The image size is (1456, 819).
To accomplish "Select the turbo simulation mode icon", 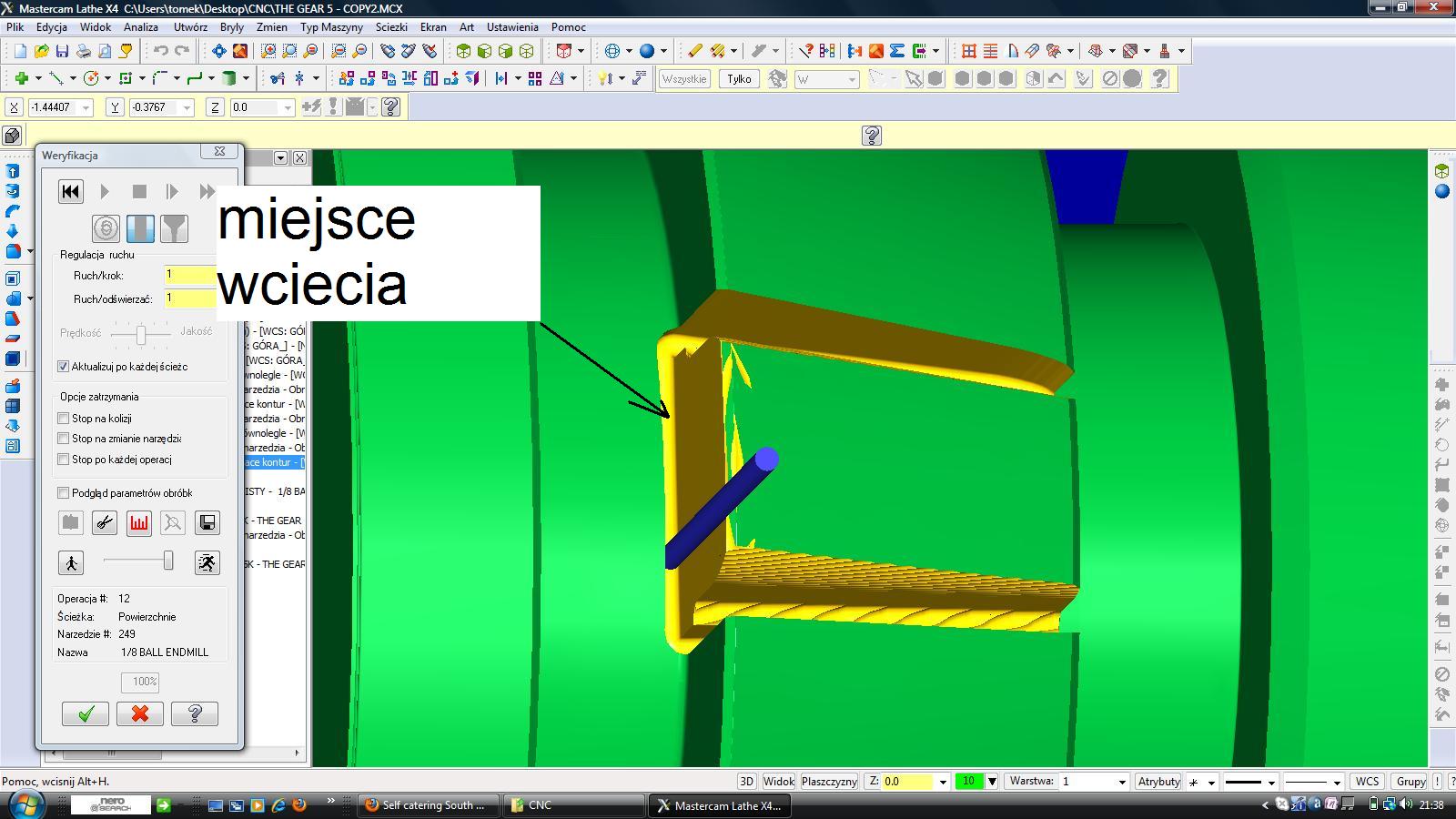I will tap(106, 228).
